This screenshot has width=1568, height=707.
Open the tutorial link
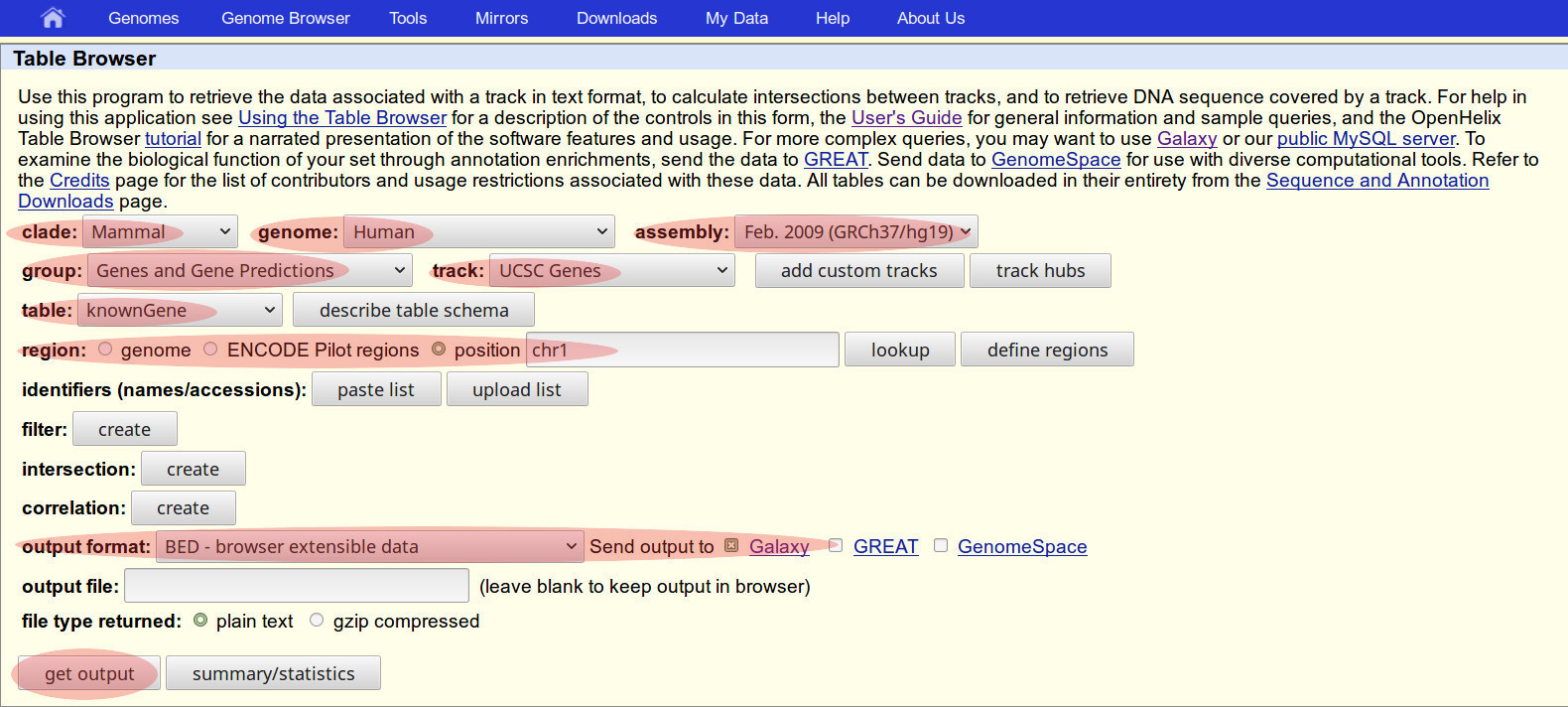coord(173,138)
